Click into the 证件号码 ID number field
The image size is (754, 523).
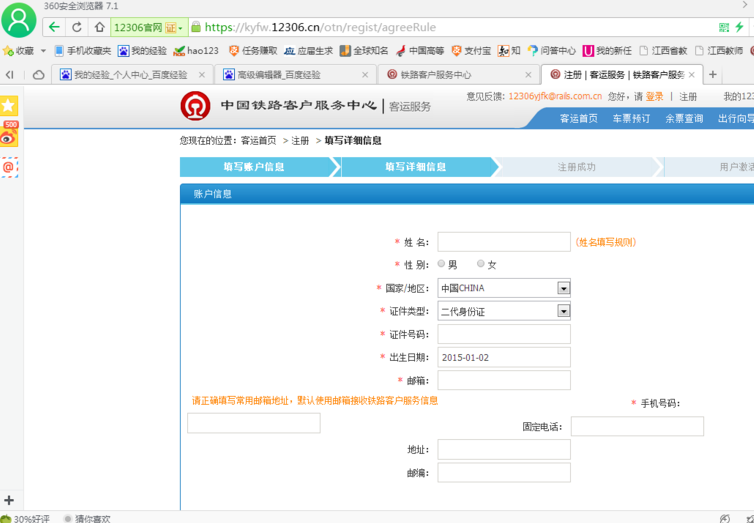point(504,334)
